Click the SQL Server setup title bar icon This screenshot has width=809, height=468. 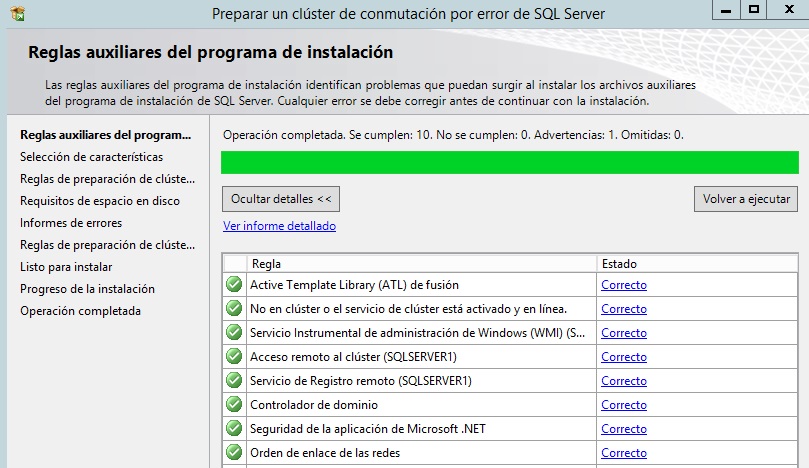pos(18,13)
